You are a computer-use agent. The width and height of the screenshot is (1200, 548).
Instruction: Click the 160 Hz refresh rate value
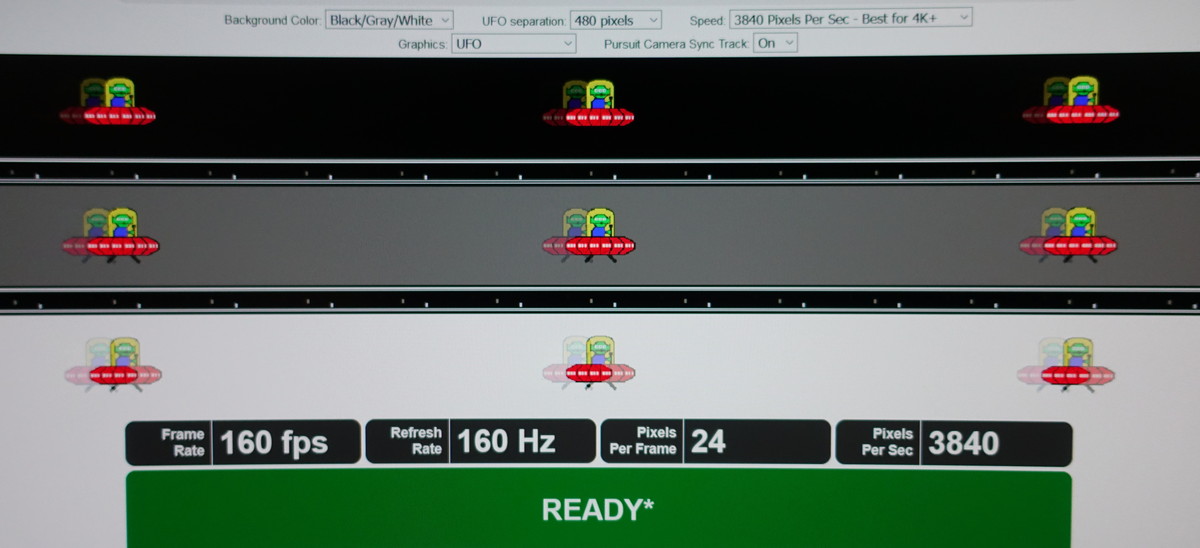pyautogui.click(x=506, y=441)
